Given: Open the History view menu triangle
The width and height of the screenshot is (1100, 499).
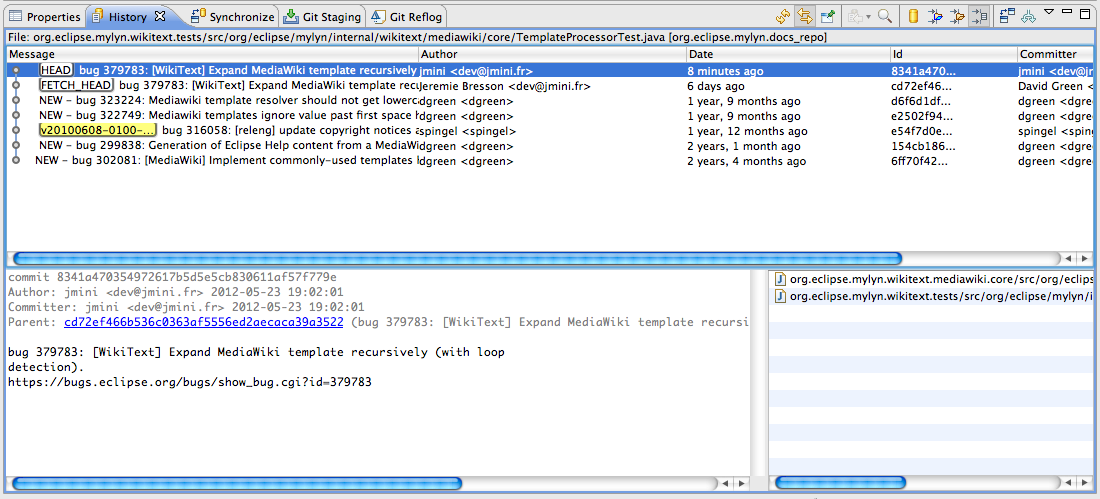Looking at the screenshot, I should [1049, 12].
